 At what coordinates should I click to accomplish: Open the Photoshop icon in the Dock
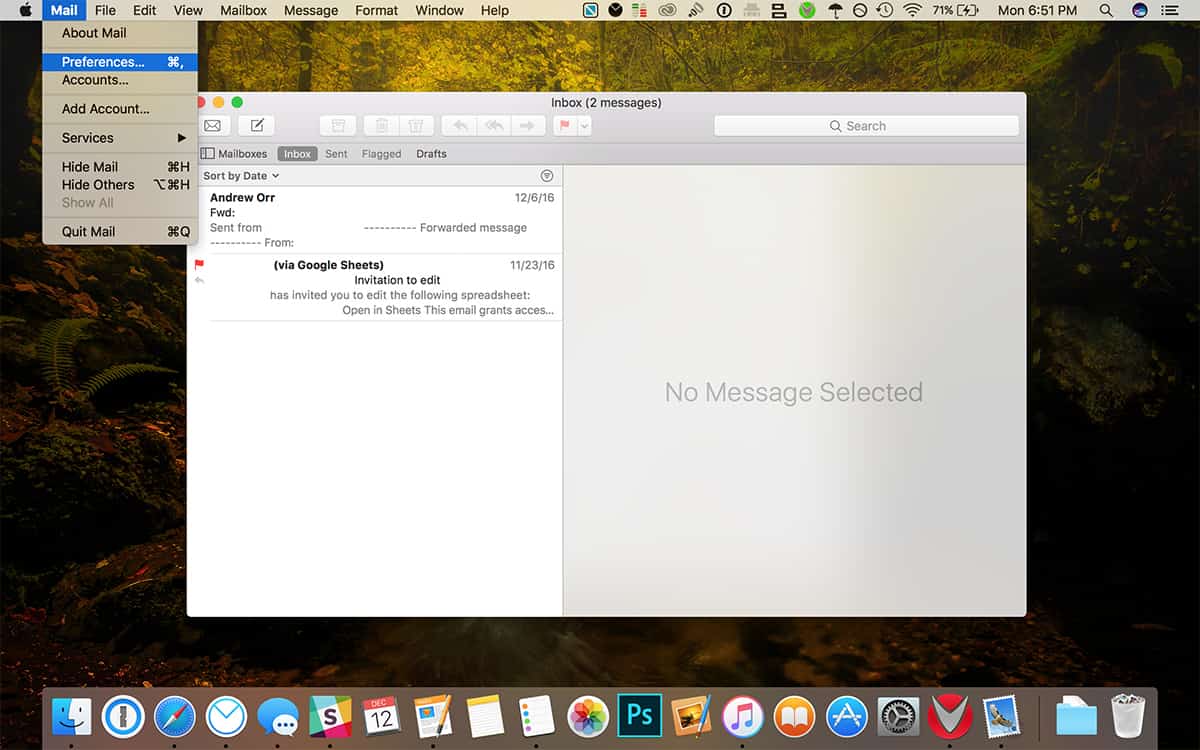click(x=640, y=716)
